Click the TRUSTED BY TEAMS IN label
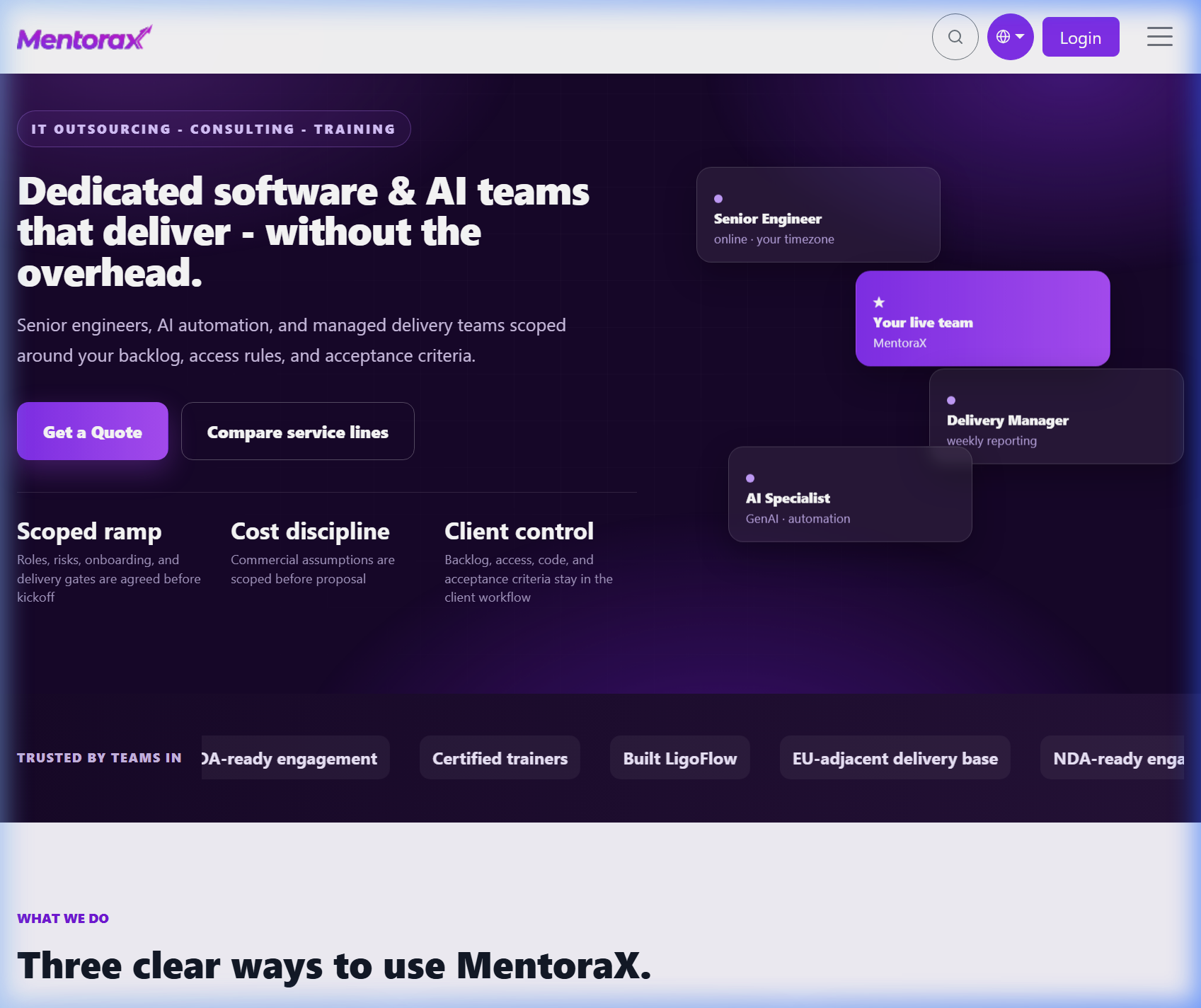The height and width of the screenshot is (1008, 1201). point(99,757)
